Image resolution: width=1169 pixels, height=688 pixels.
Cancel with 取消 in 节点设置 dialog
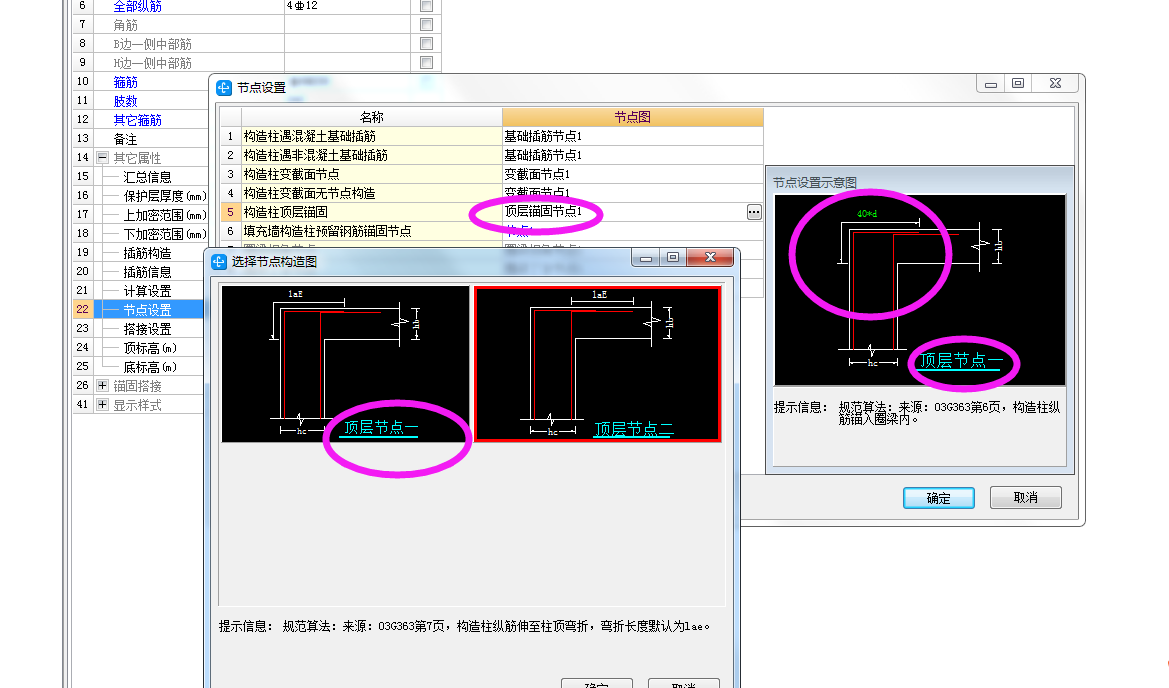click(1026, 497)
